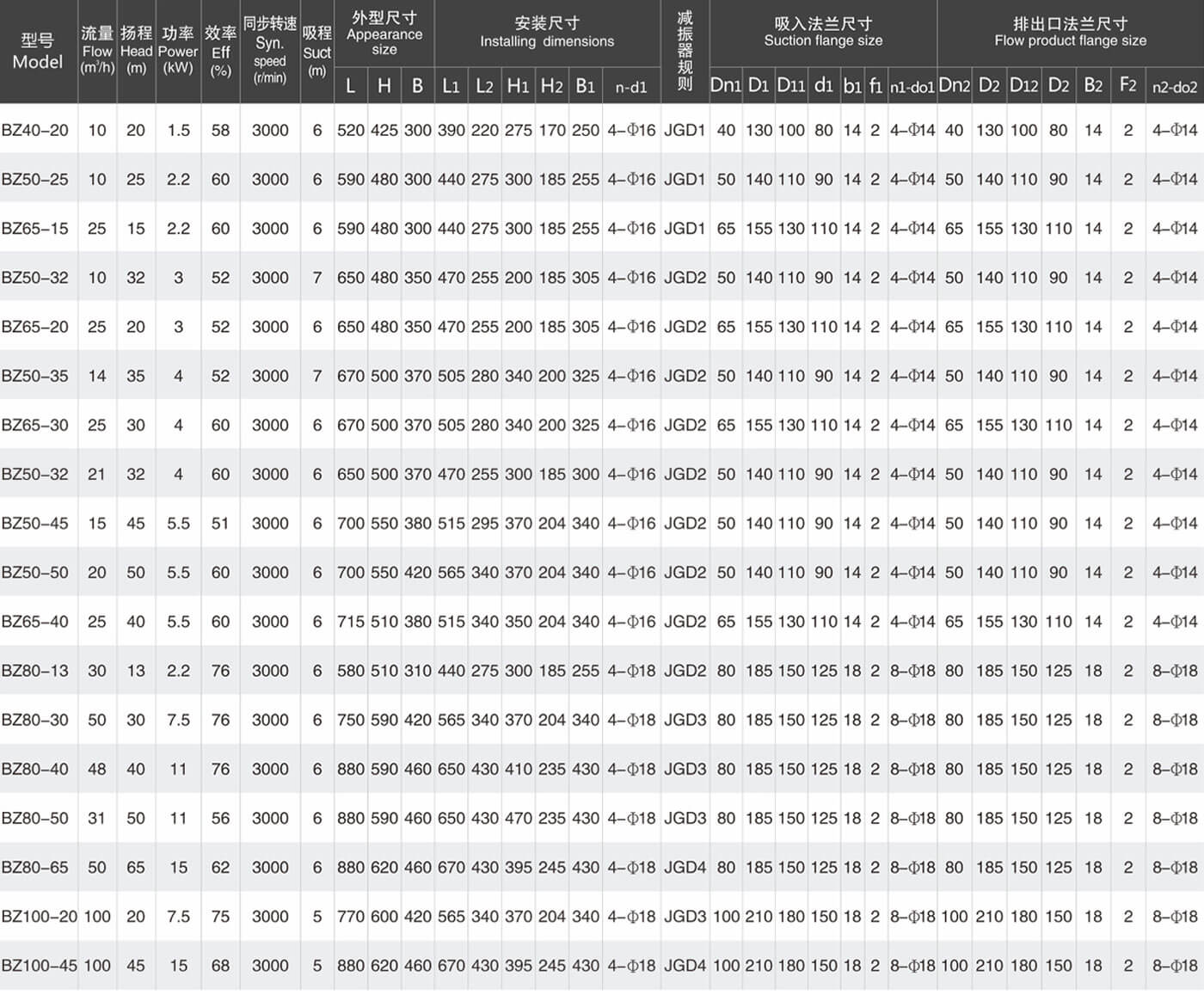Click efficiency 58 in BZ40-20 row

click(x=220, y=130)
